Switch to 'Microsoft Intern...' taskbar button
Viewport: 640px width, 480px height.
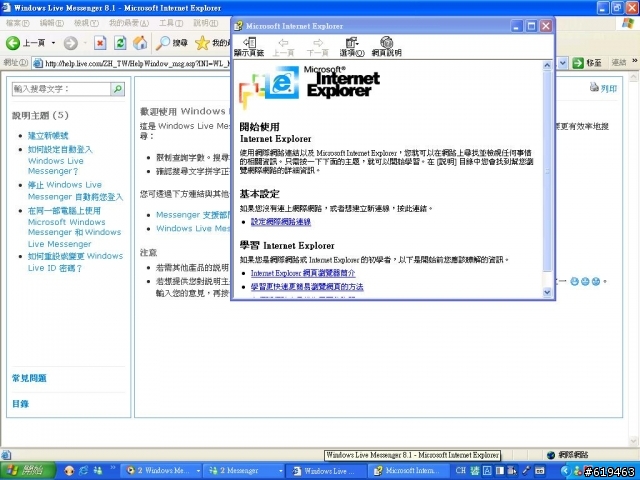(x=408, y=471)
